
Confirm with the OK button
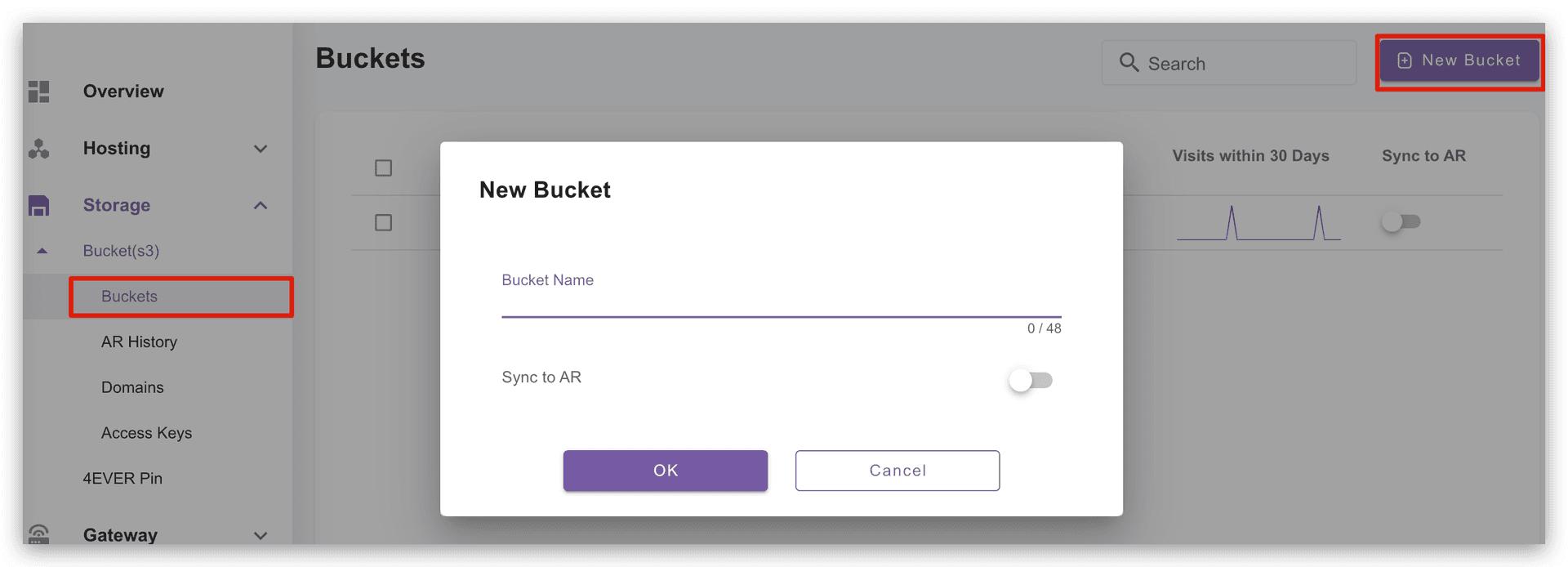[x=666, y=471]
